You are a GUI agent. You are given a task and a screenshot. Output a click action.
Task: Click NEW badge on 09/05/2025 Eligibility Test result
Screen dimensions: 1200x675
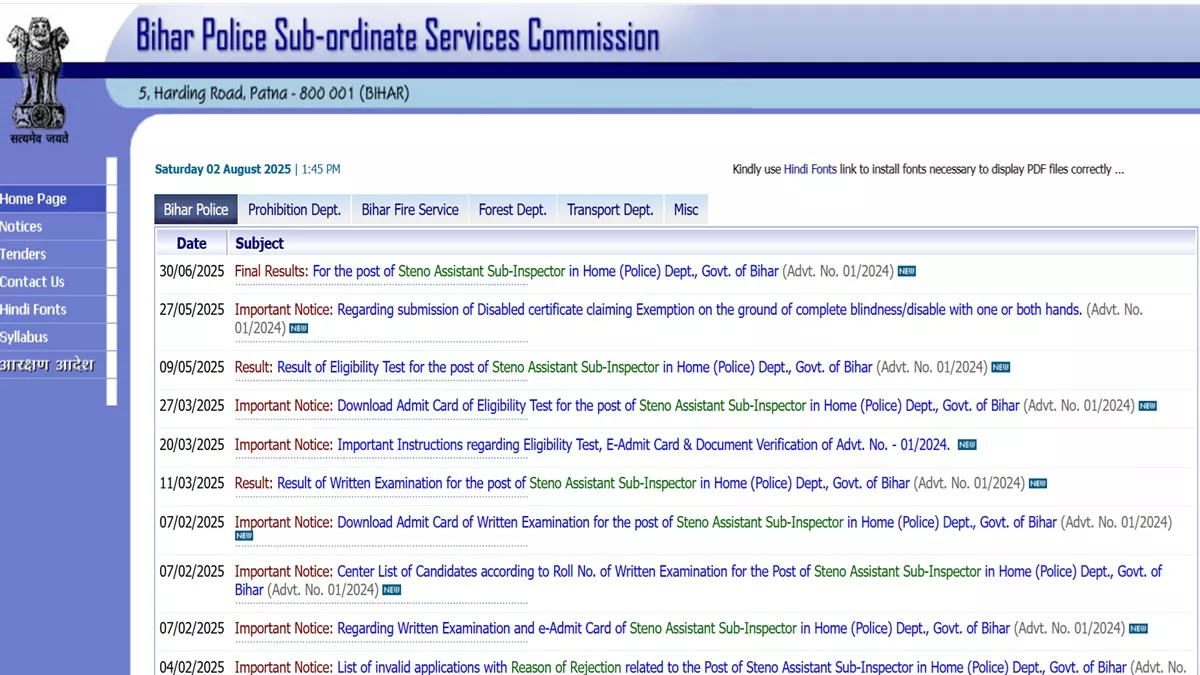[x=1001, y=367]
